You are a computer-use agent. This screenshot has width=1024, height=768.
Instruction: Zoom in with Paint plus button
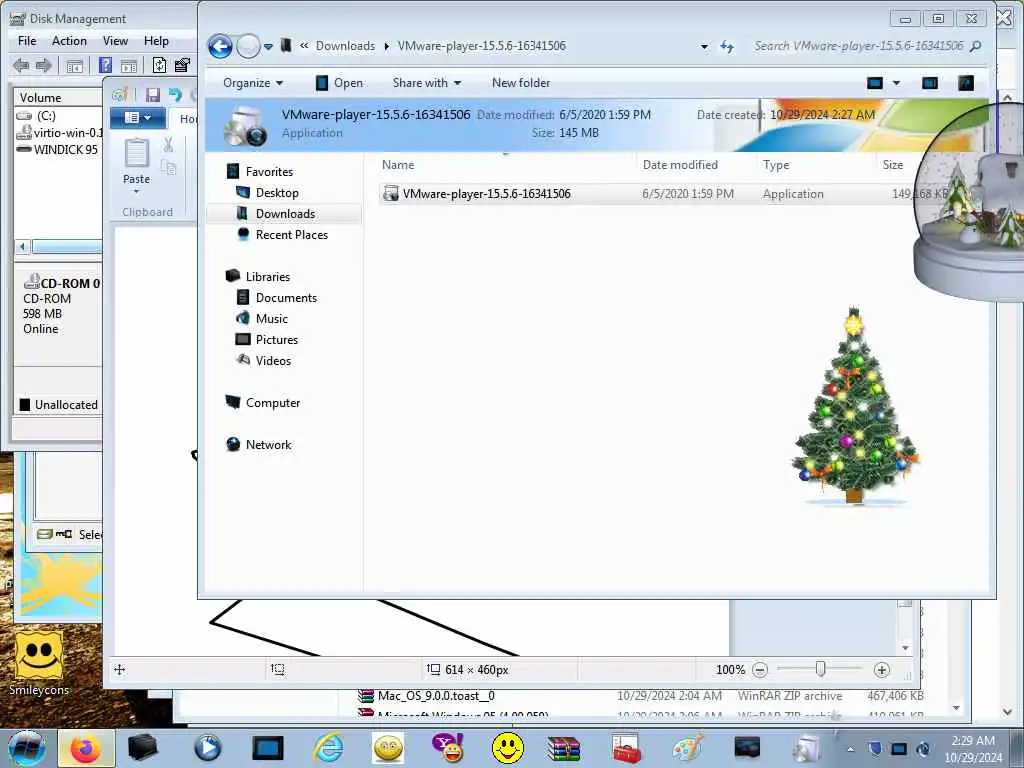click(x=882, y=669)
